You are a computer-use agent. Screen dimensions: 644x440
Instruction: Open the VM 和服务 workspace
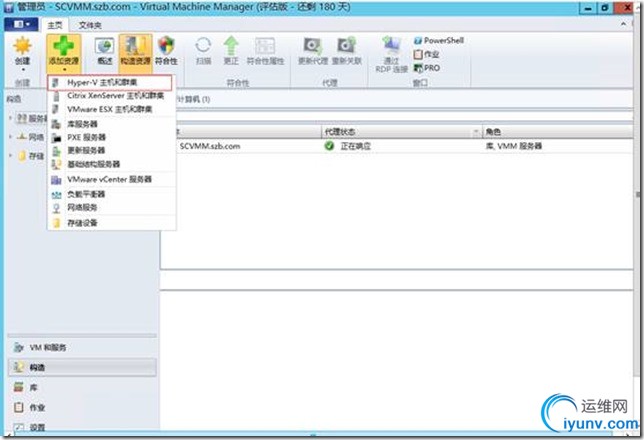tap(82, 348)
